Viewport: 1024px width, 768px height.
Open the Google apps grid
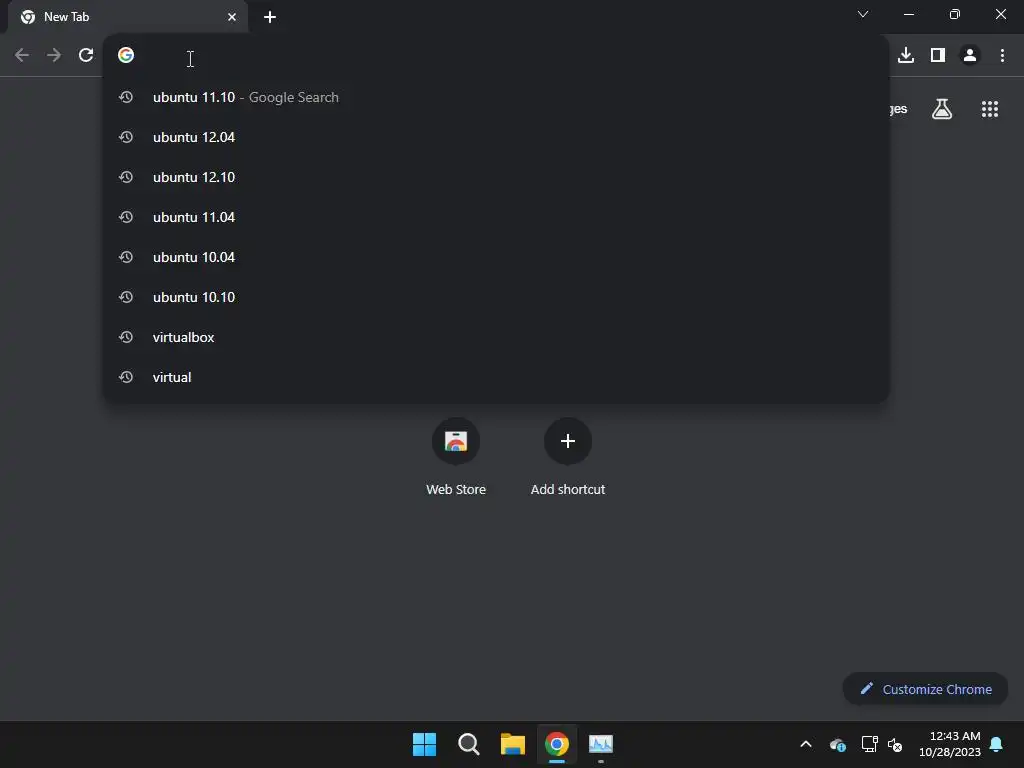click(990, 109)
